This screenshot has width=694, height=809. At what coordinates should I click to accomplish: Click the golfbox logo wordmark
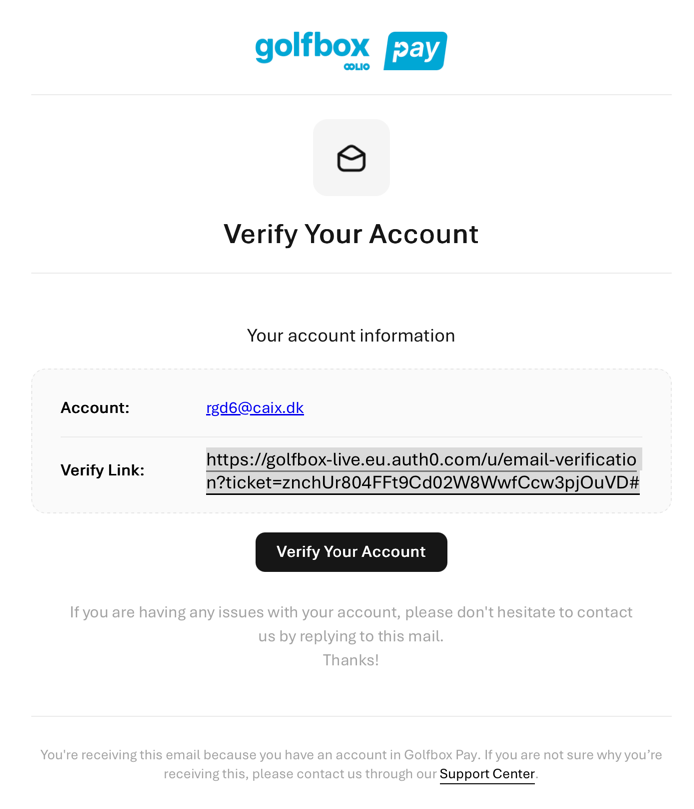(311, 46)
